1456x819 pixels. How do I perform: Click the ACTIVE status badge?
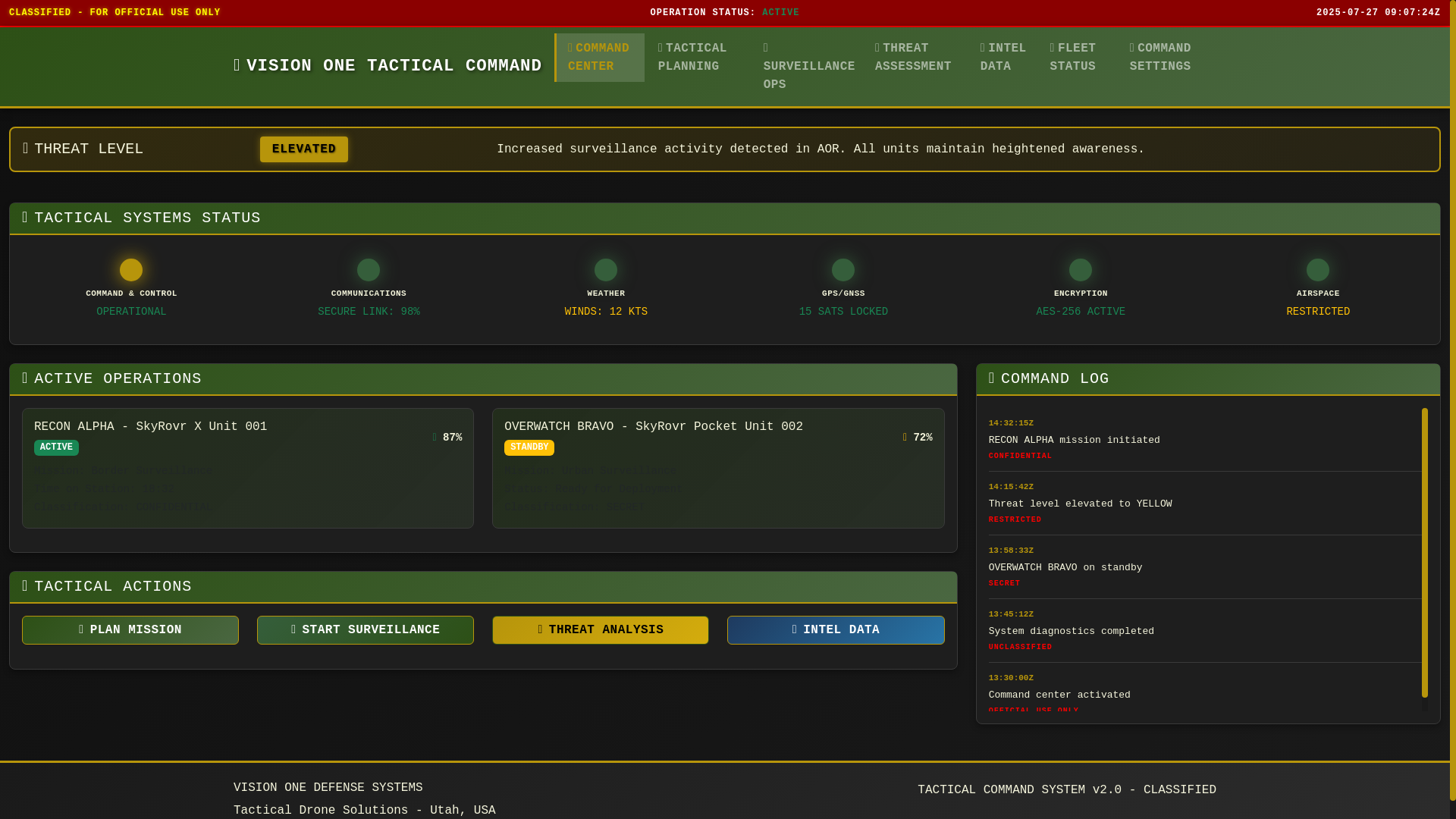click(56, 447)
